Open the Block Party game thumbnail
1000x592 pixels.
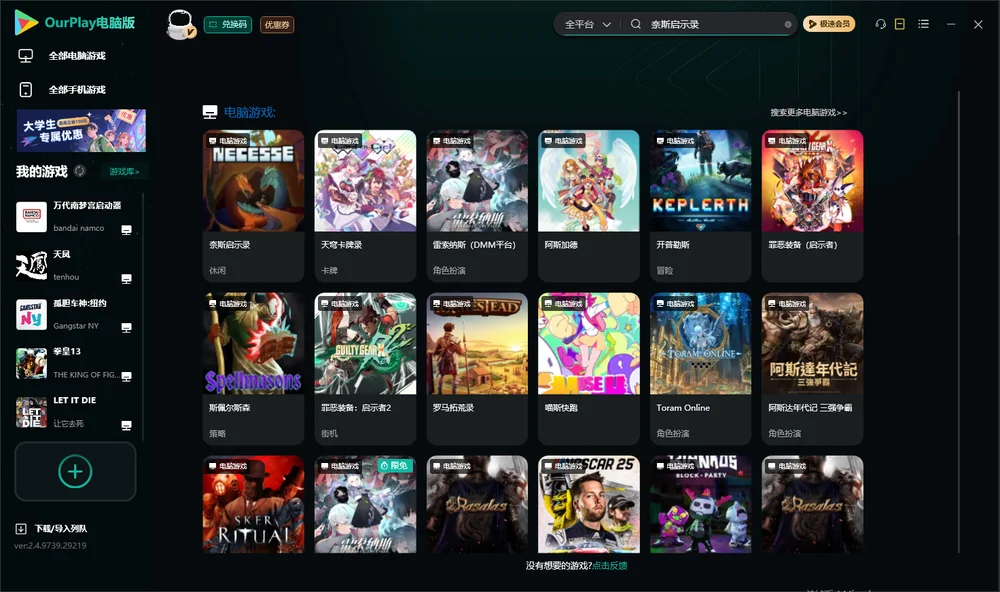(x=700, y=504)
